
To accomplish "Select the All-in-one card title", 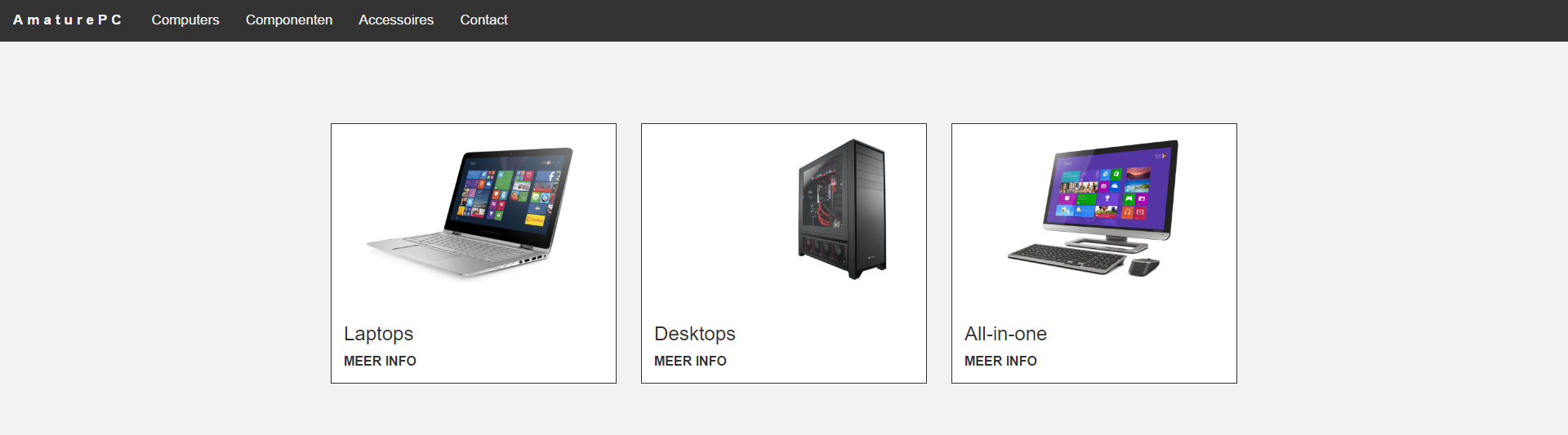I will pyautogui.click(x=1005, y=334).
